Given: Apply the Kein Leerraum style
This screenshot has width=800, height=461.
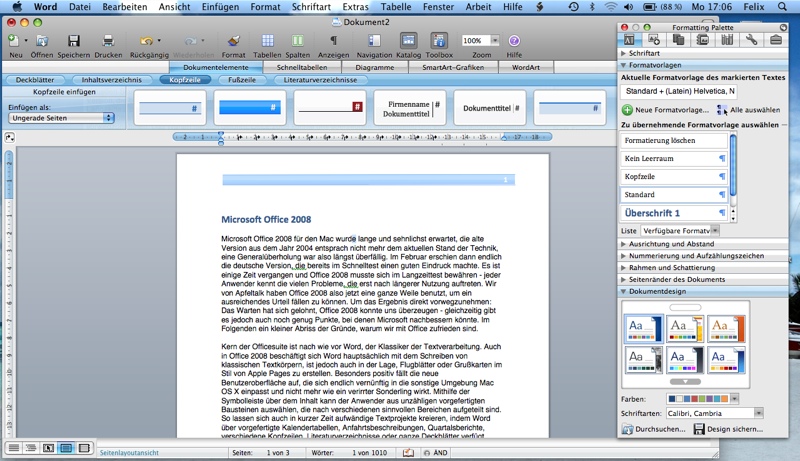Looking at the screenshot, I should tap(673, 159).
